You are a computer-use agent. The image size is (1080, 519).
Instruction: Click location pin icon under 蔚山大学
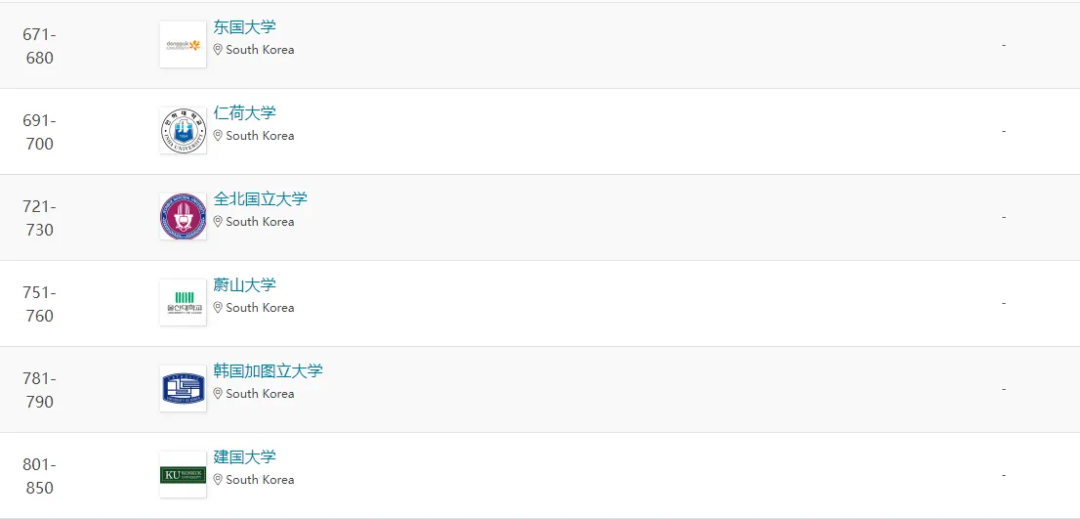pos(218,308)
